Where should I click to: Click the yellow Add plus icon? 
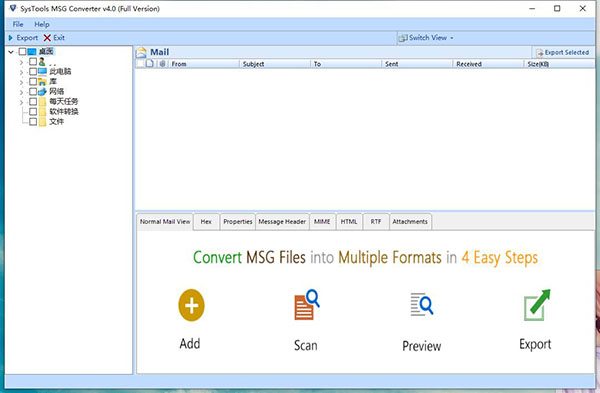(x=191, y=305)
